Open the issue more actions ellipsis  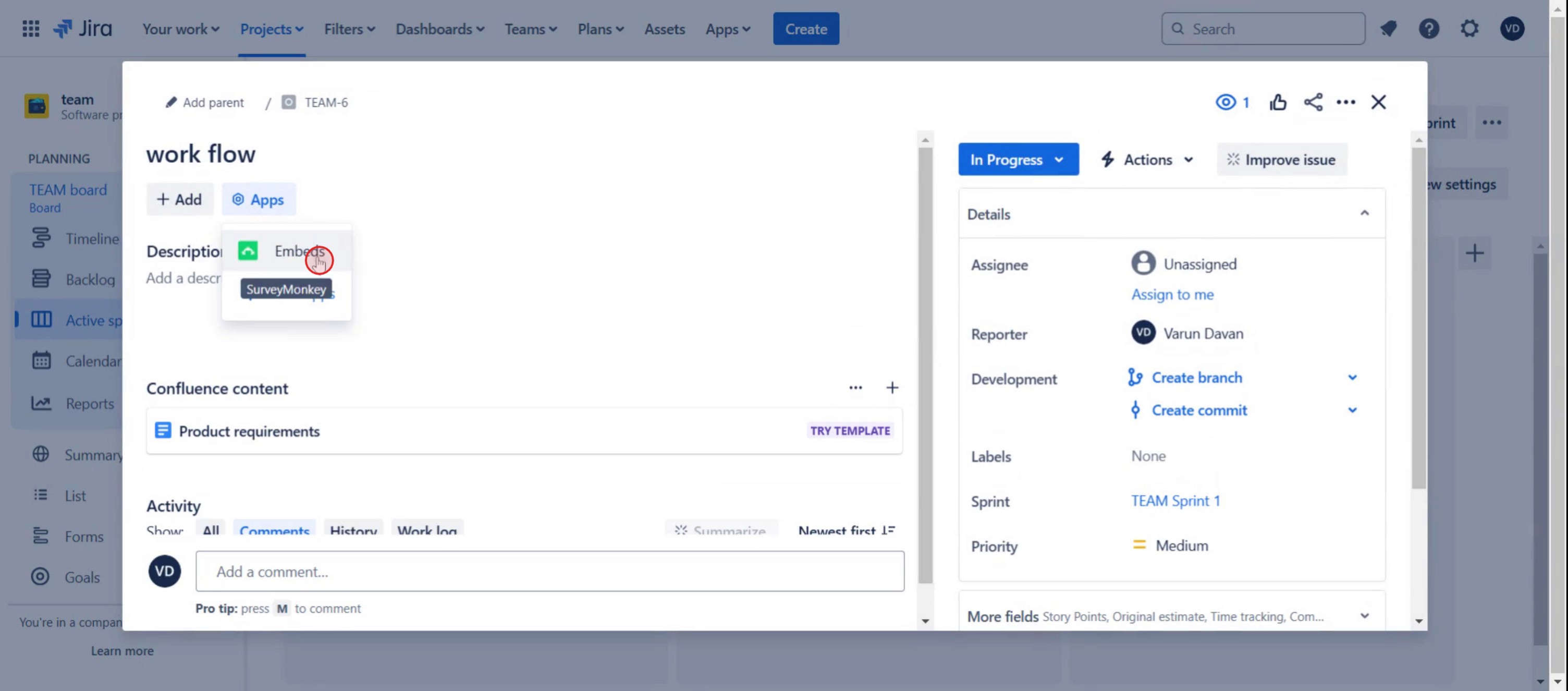coord(1345,102)
